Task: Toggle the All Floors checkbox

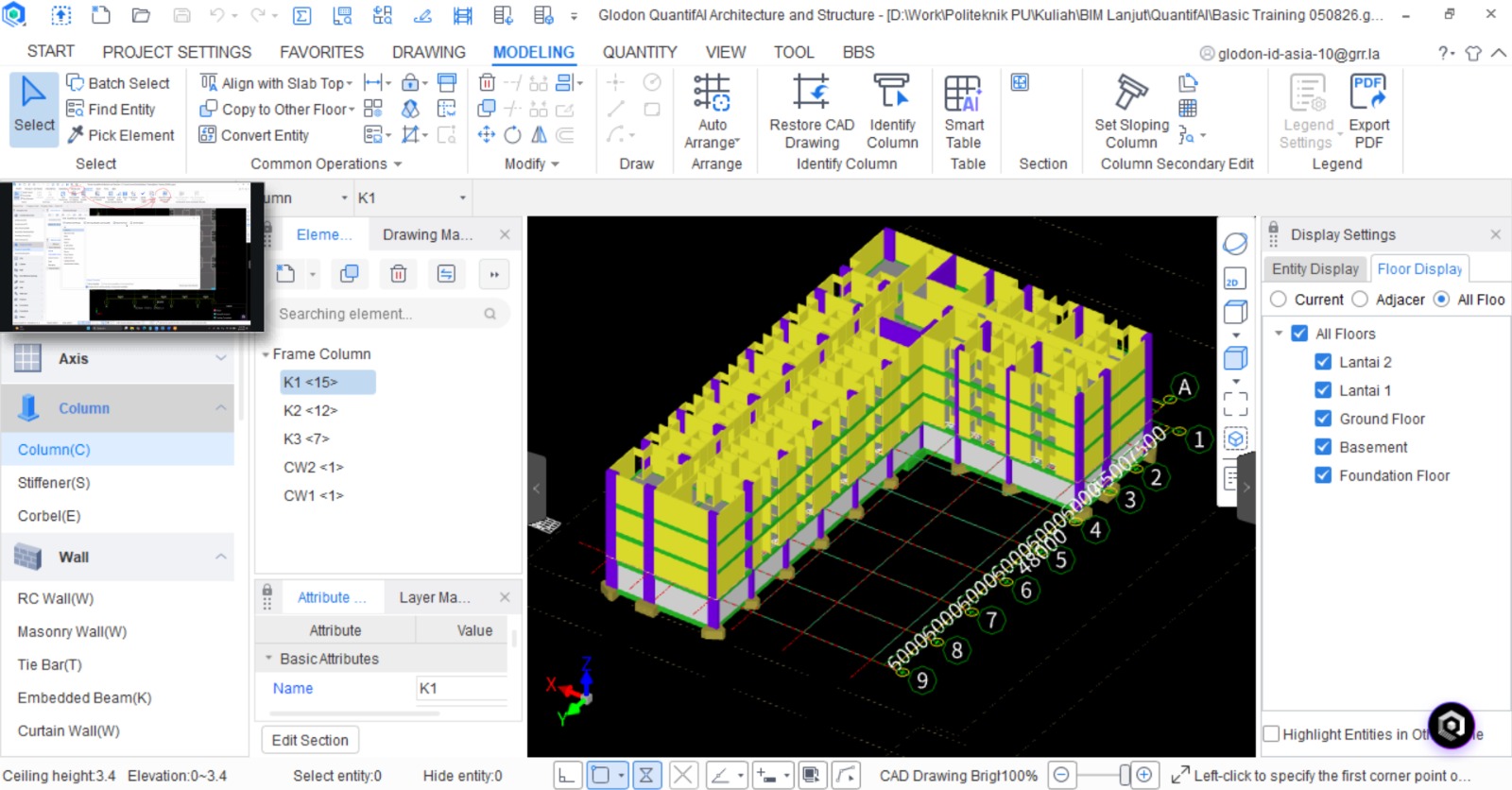Action: (1299, 334)
